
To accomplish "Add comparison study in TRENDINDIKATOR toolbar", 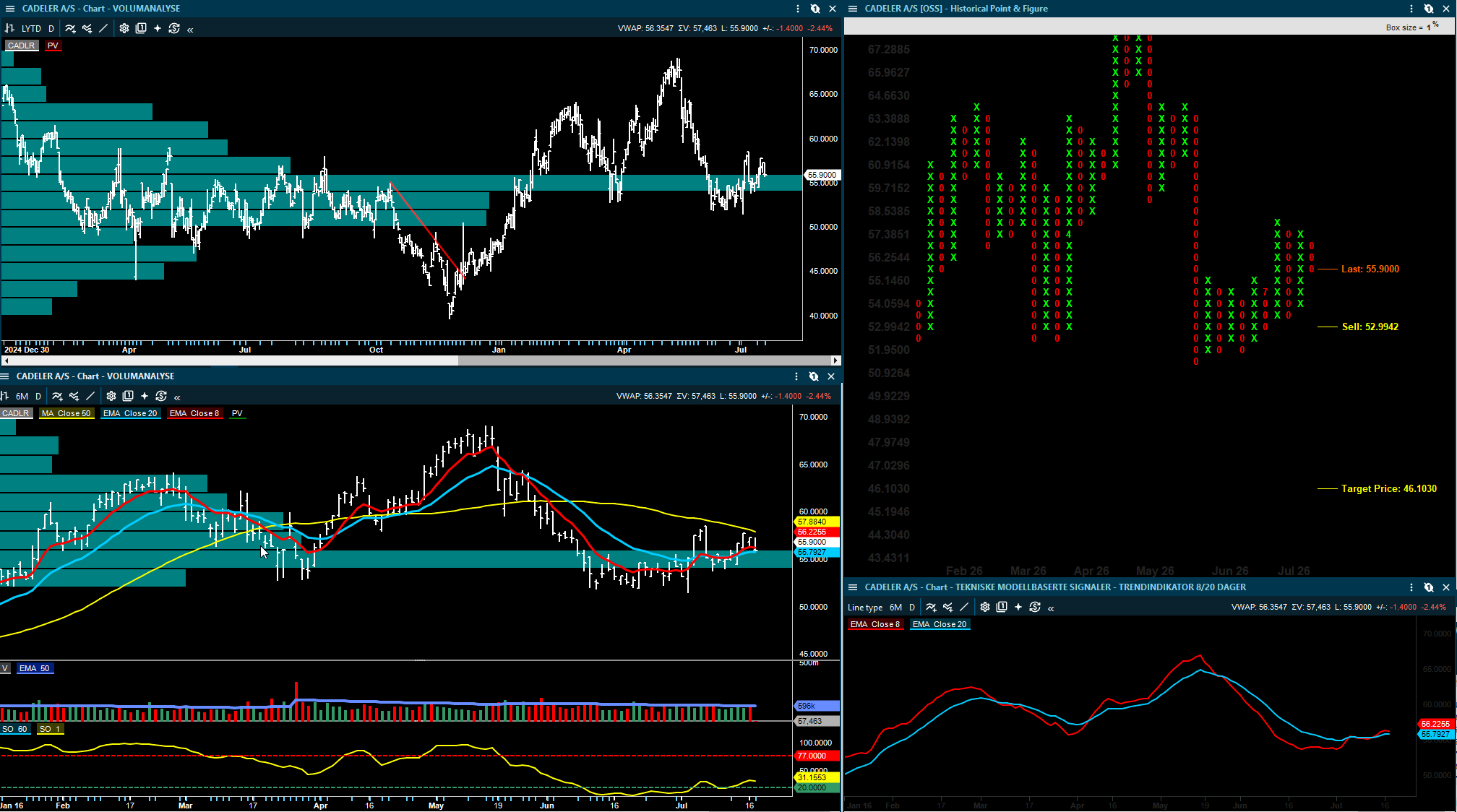I will [947, 608].
